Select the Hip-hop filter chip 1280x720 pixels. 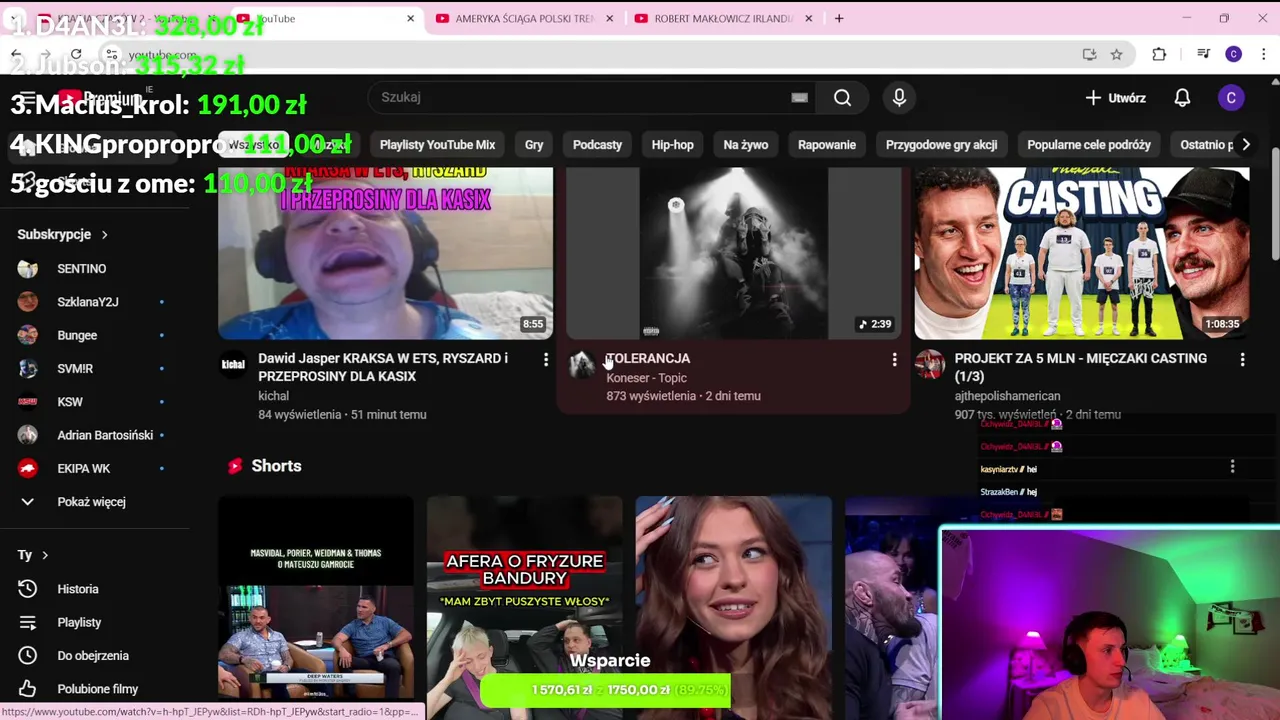coord(672,144)
